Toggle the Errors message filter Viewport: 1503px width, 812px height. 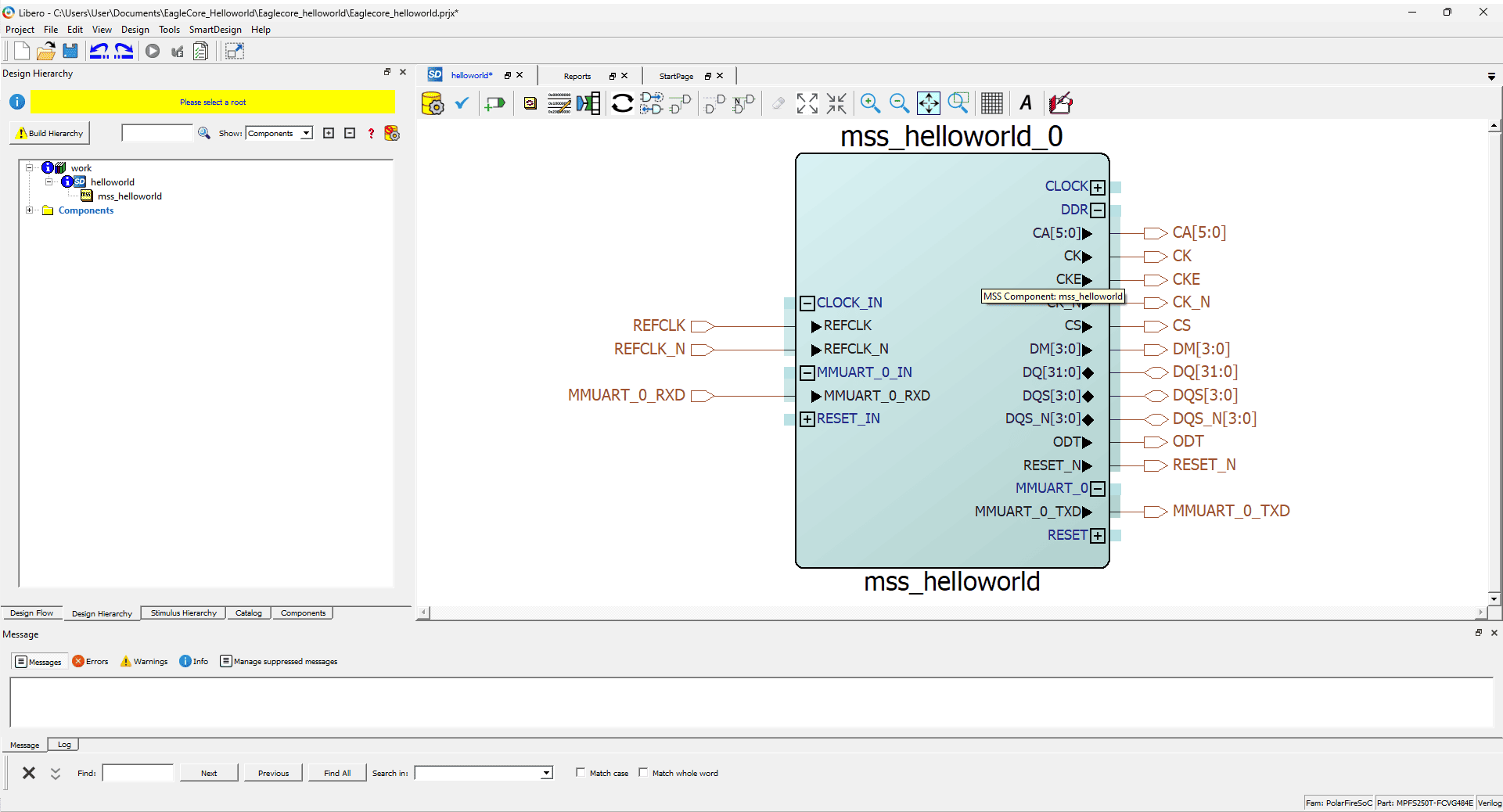[91, 662]
